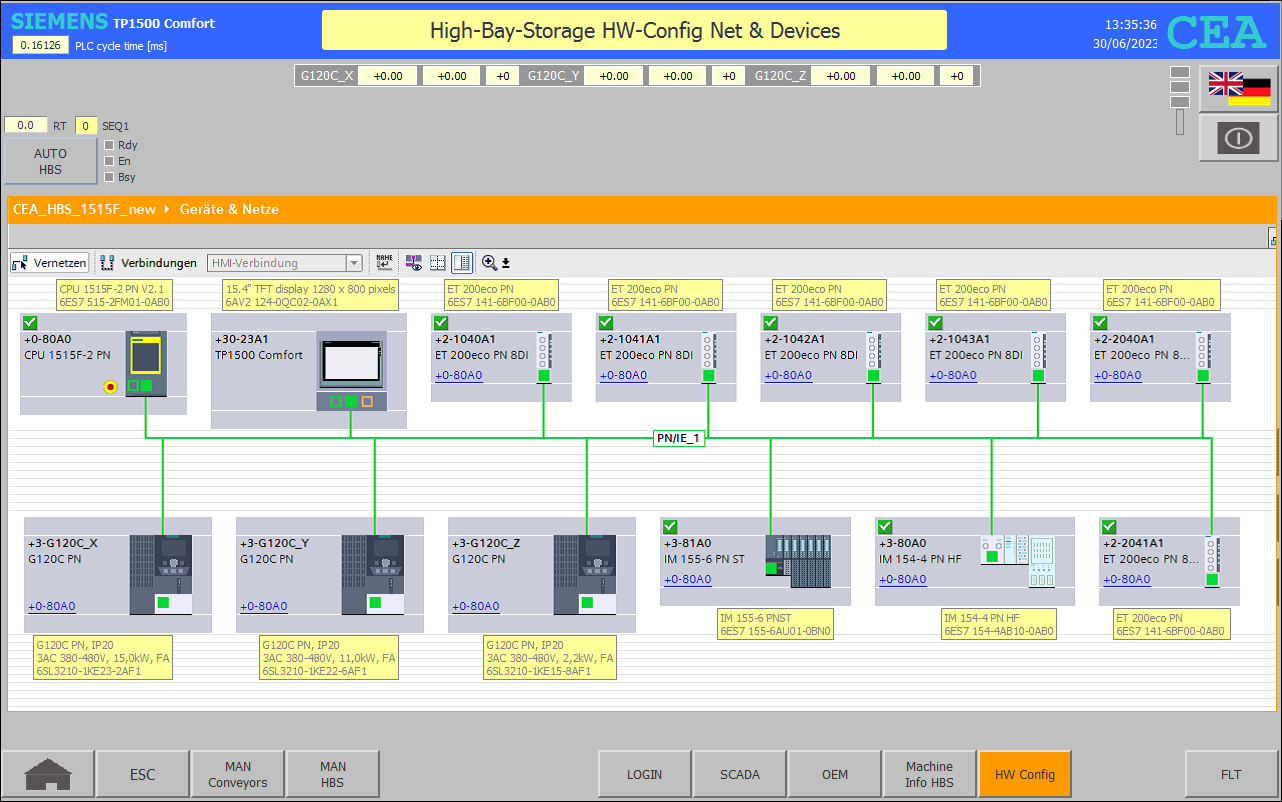The height and width of the screenshot is (802, 1282).
Task: Switch to the SCADA tab
Action: coord(740,774)
